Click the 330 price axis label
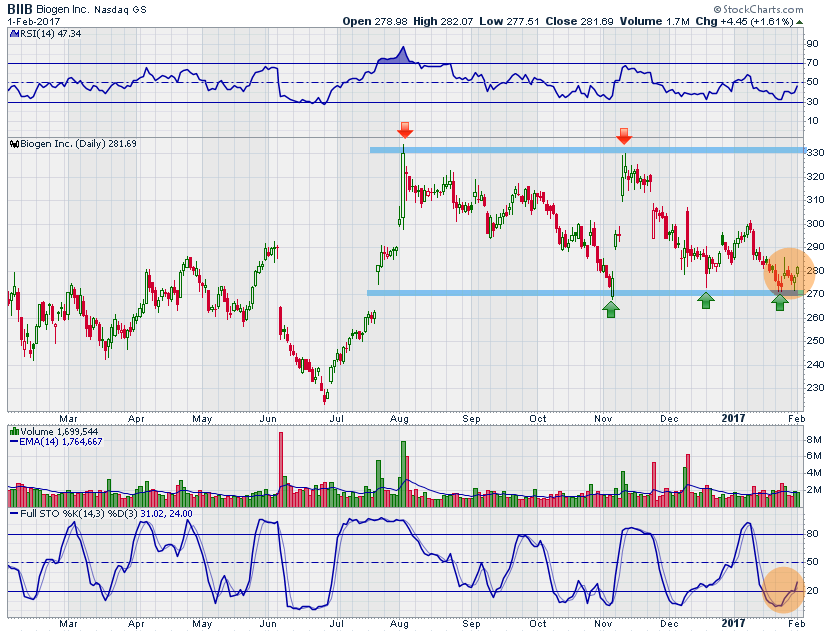The width and height of the screenshot is (833, 632). [815, 152]
